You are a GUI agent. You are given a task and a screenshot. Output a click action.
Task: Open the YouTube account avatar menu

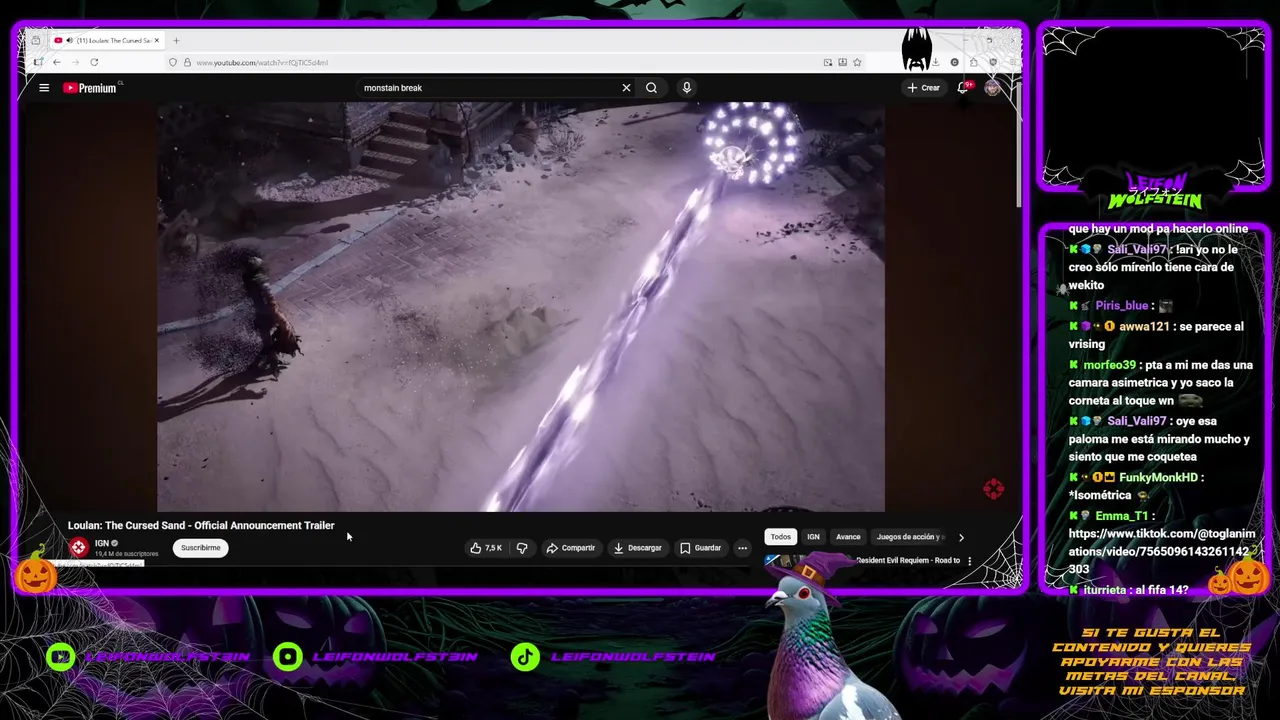[x=992, y=88]
